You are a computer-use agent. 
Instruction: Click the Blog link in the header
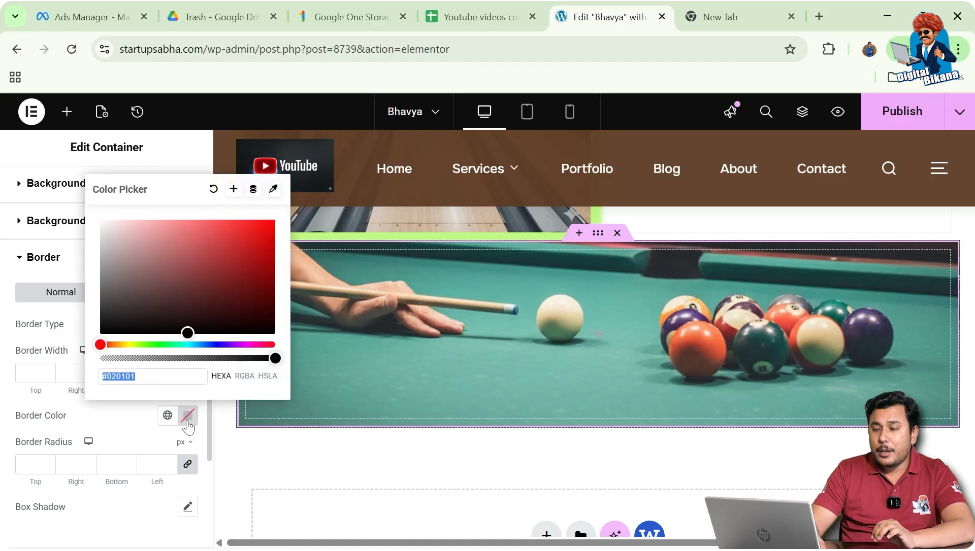point(667,169)
